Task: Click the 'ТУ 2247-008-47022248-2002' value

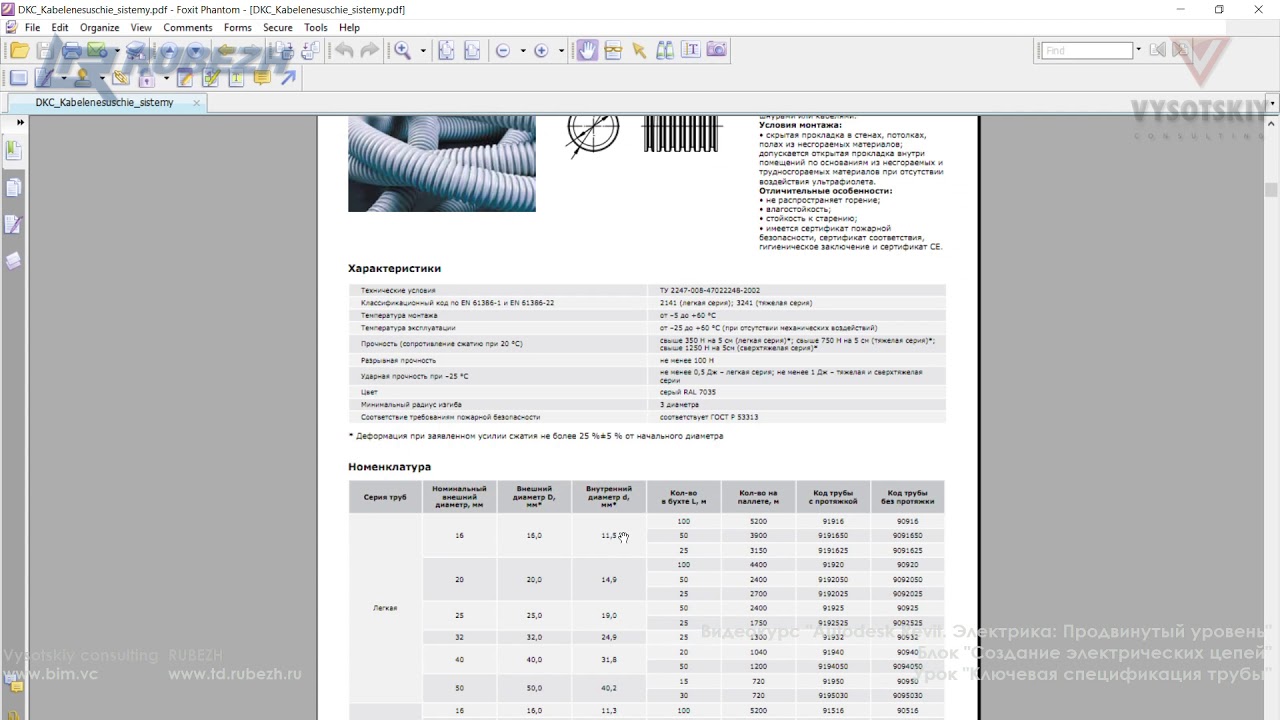Action: click(710, 290)
